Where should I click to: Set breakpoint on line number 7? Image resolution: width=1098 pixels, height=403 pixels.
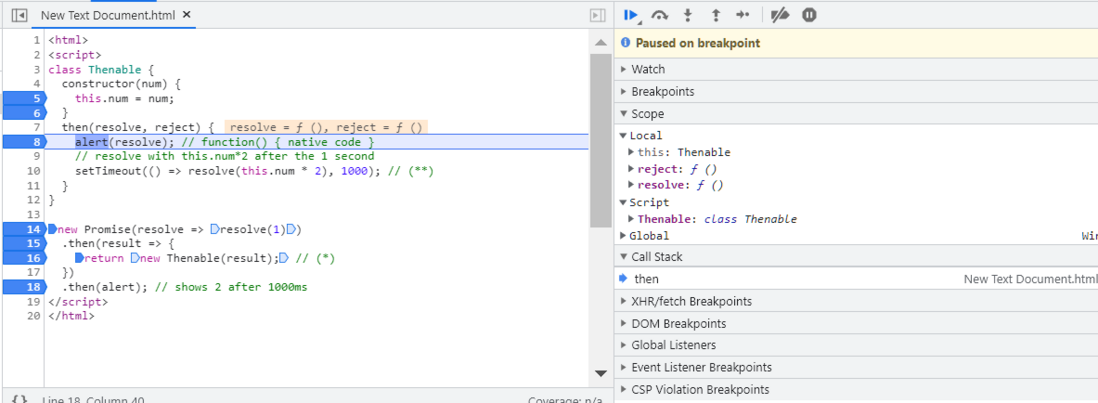pos(36,127)
